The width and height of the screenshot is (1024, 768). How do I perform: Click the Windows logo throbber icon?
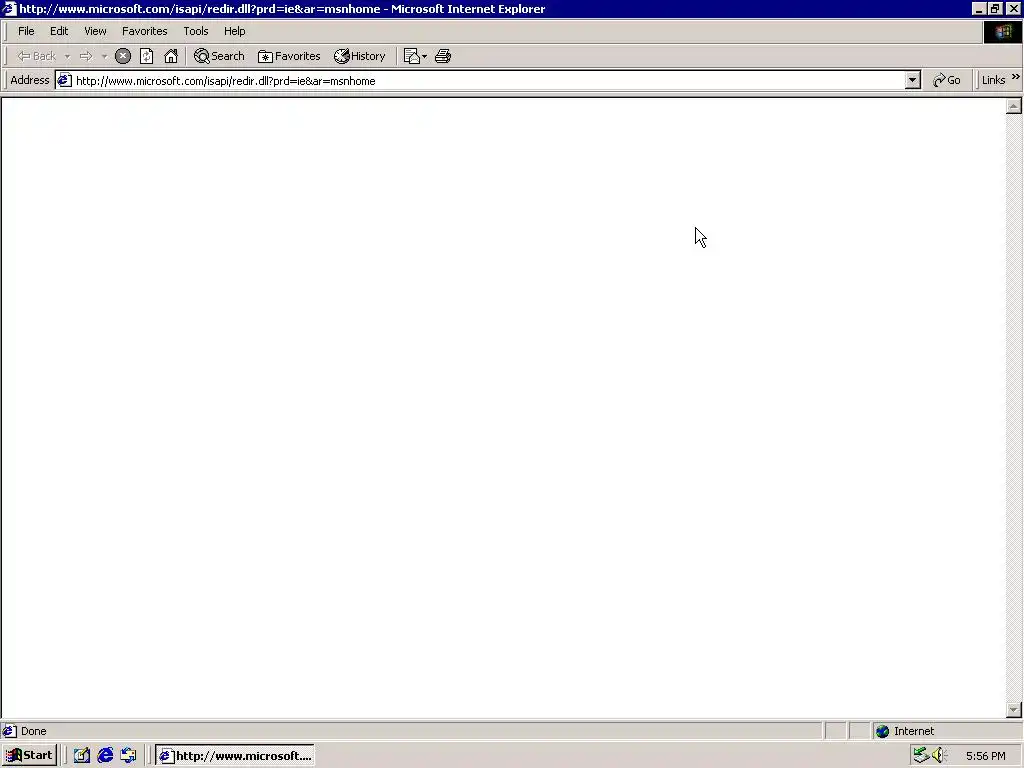point(1002,32)
